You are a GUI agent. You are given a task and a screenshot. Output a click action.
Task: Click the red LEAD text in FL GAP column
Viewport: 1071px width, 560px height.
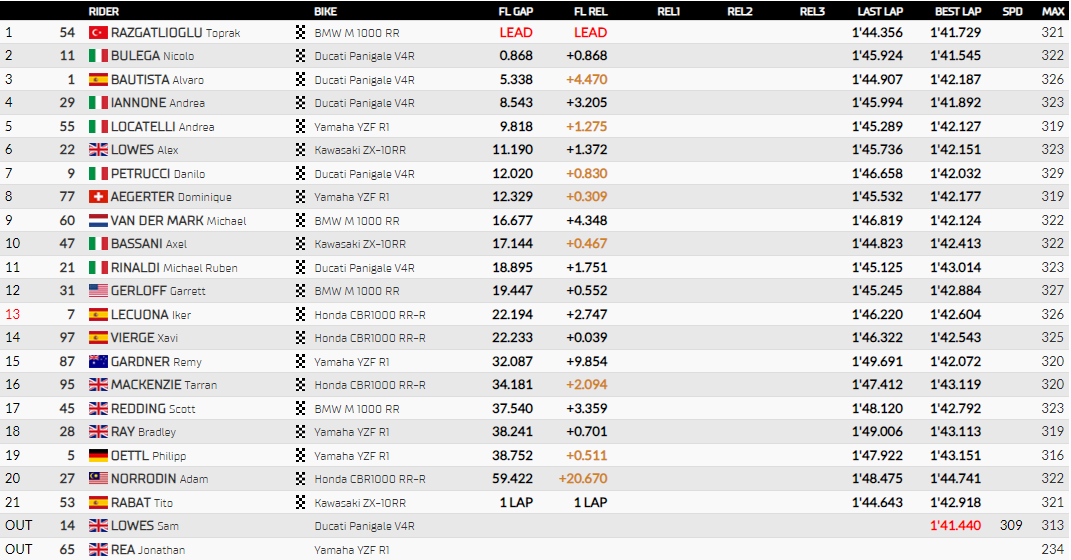[516, 33]
